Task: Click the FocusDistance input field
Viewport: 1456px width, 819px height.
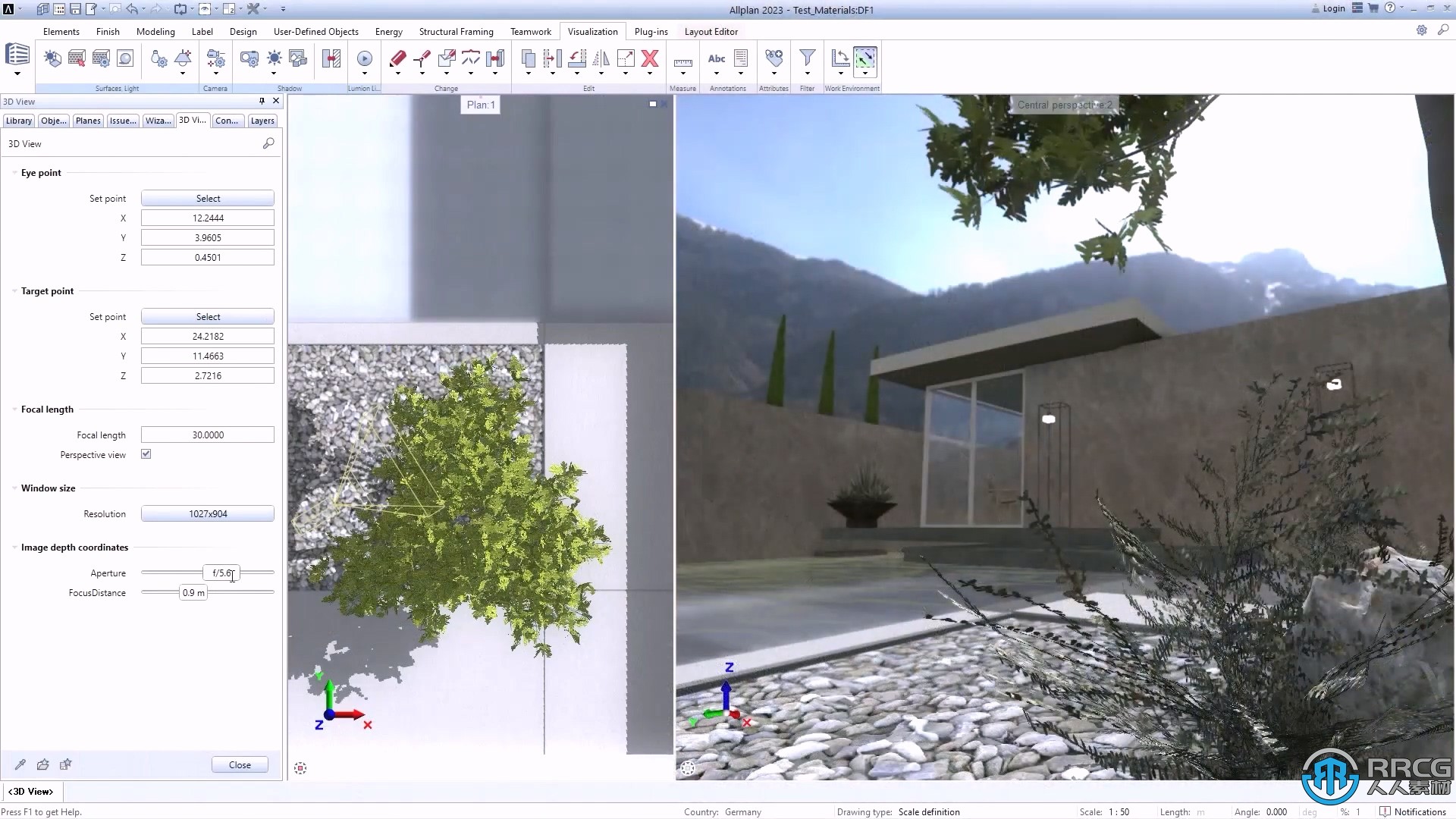Action: pyautogui.click(x=193, y=592)
